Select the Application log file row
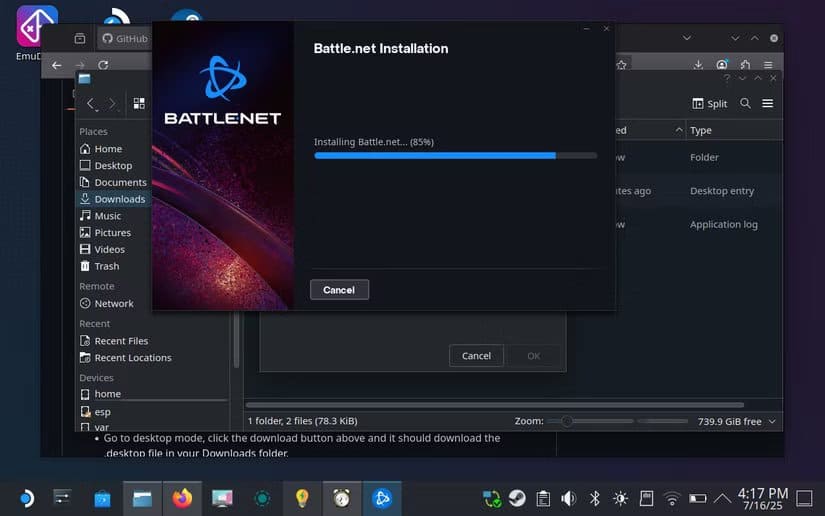825x516 pixels. [699, 225]
